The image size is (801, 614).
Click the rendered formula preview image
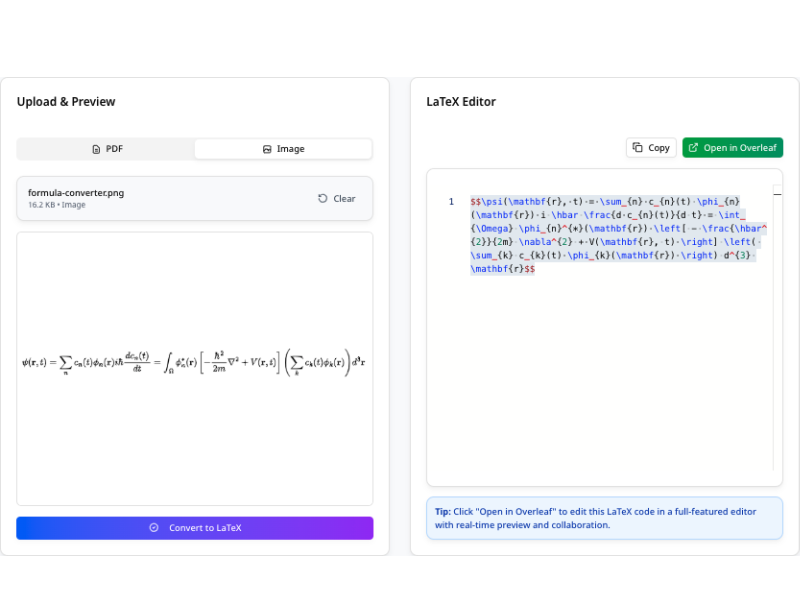pyautogui.click(x=194, y=361)
